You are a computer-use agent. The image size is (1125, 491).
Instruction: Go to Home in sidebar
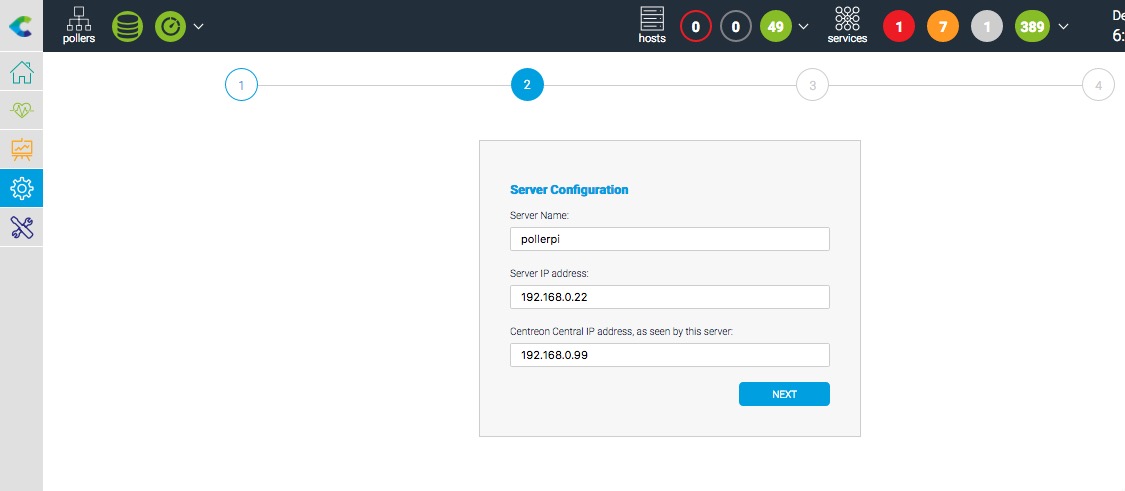[x=22, y=73]
